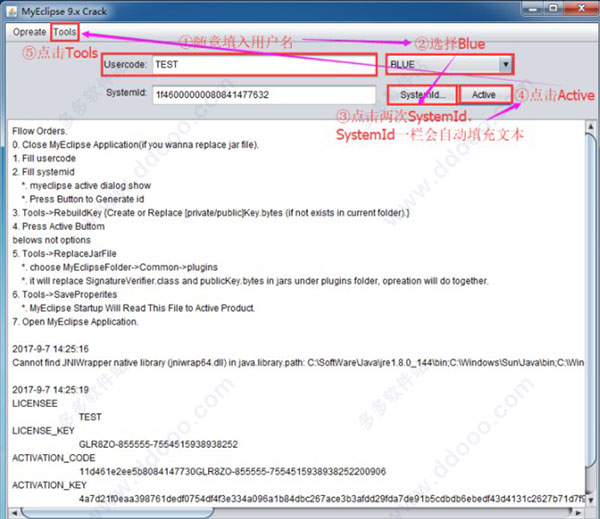Click the '2. Fill systemid' line
Viewport: 600px width, 519px height.
(43, 172)
